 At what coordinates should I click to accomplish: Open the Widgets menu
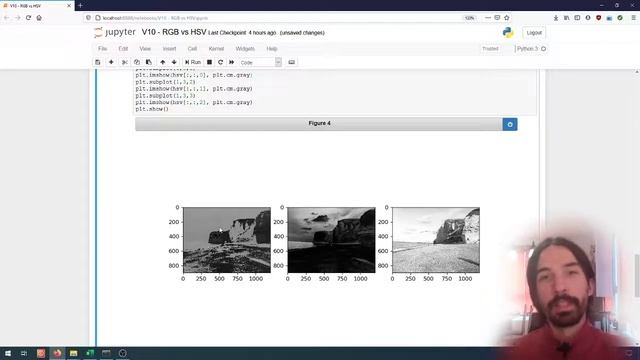[x=245, y=49]
